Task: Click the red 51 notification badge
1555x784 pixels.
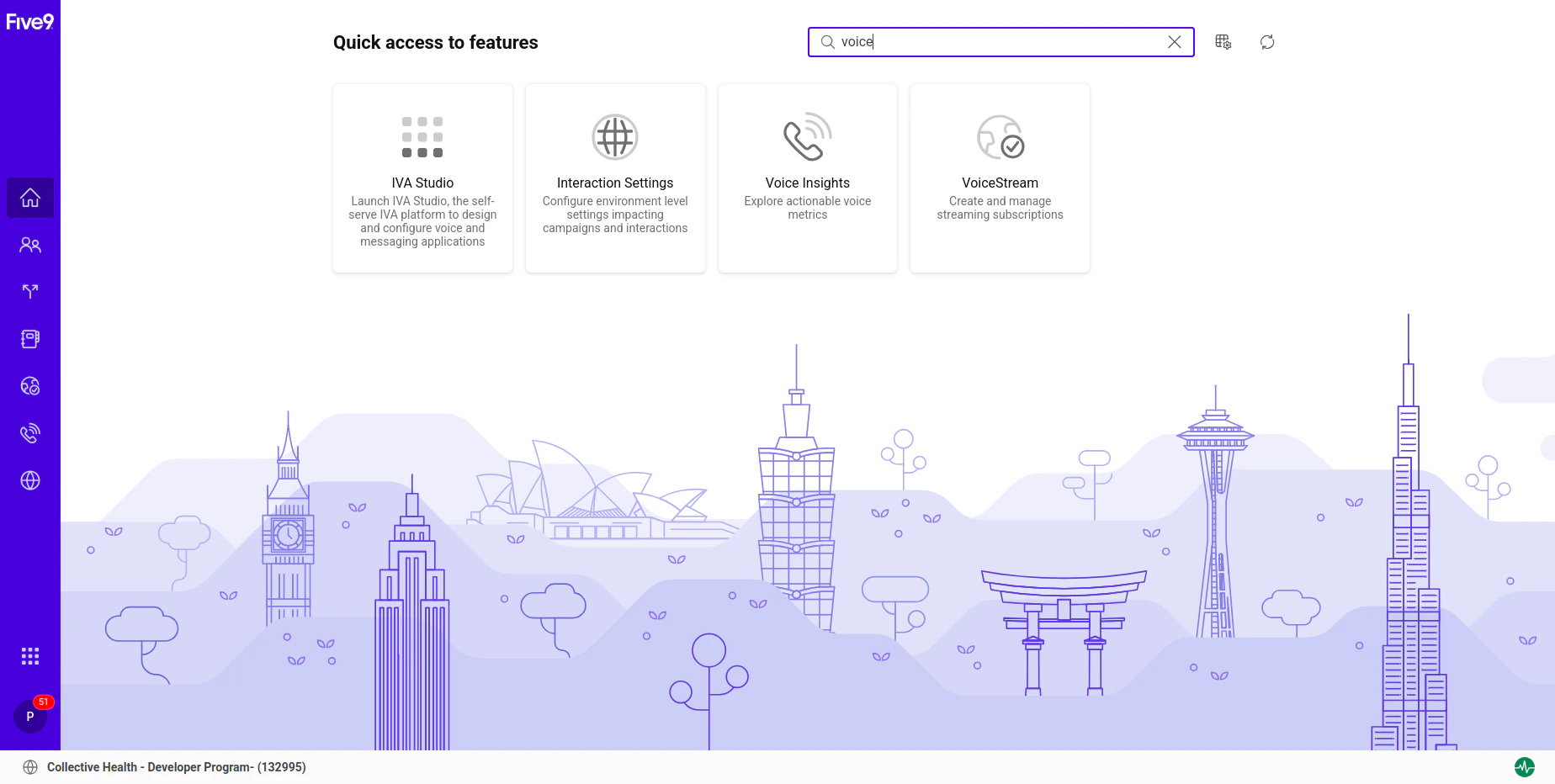Action: pyautogui.click(x=44, y=702)
